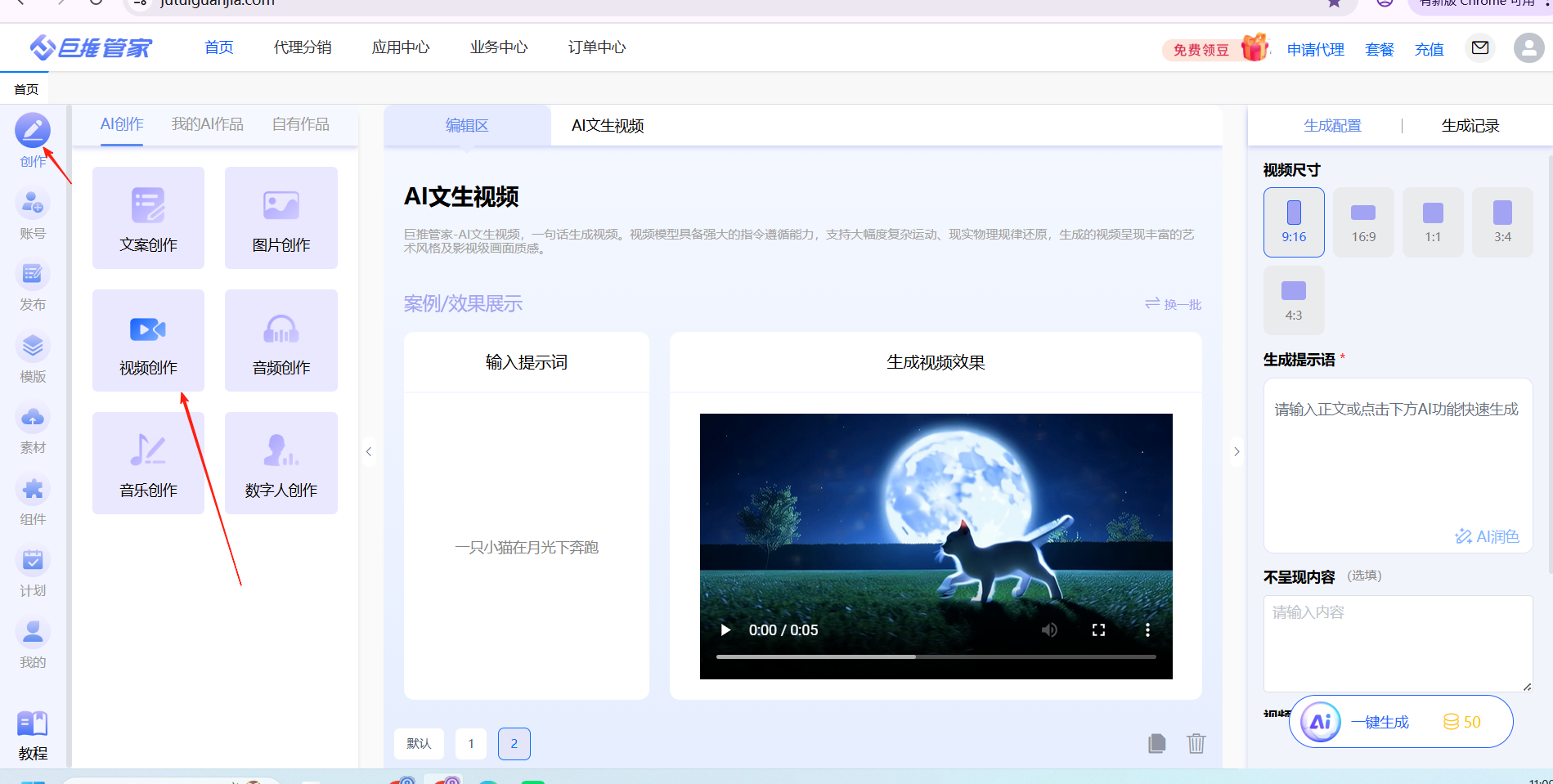Choose the 9:16 video size
This screenshot has height=784, width=1553.
(1294, 222)
